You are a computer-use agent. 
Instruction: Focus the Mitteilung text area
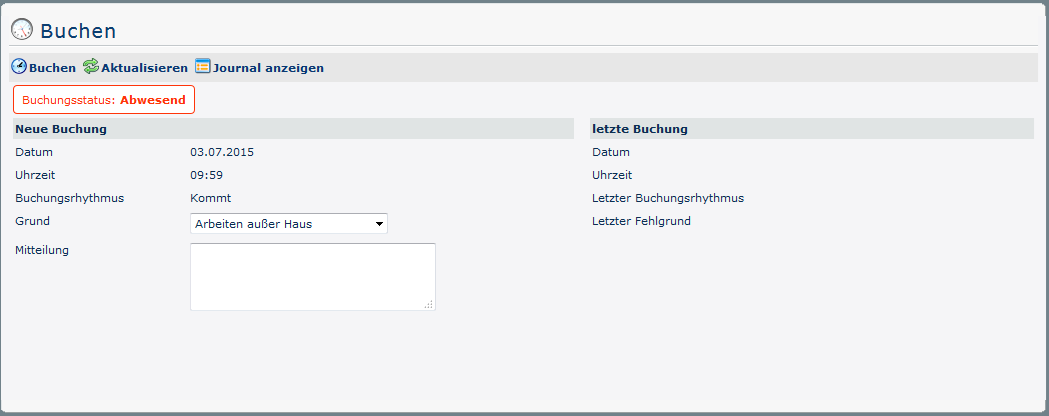click(312, 276)
